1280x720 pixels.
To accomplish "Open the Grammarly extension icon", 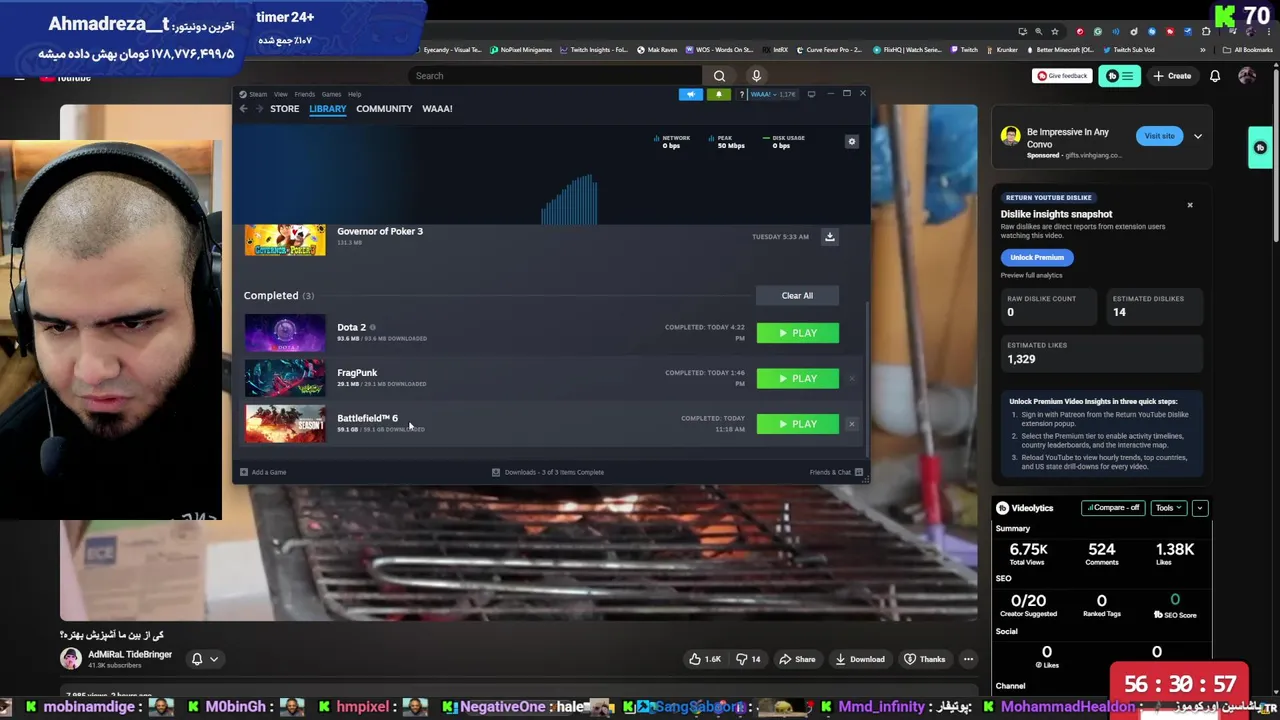I will coord(1098,31).
